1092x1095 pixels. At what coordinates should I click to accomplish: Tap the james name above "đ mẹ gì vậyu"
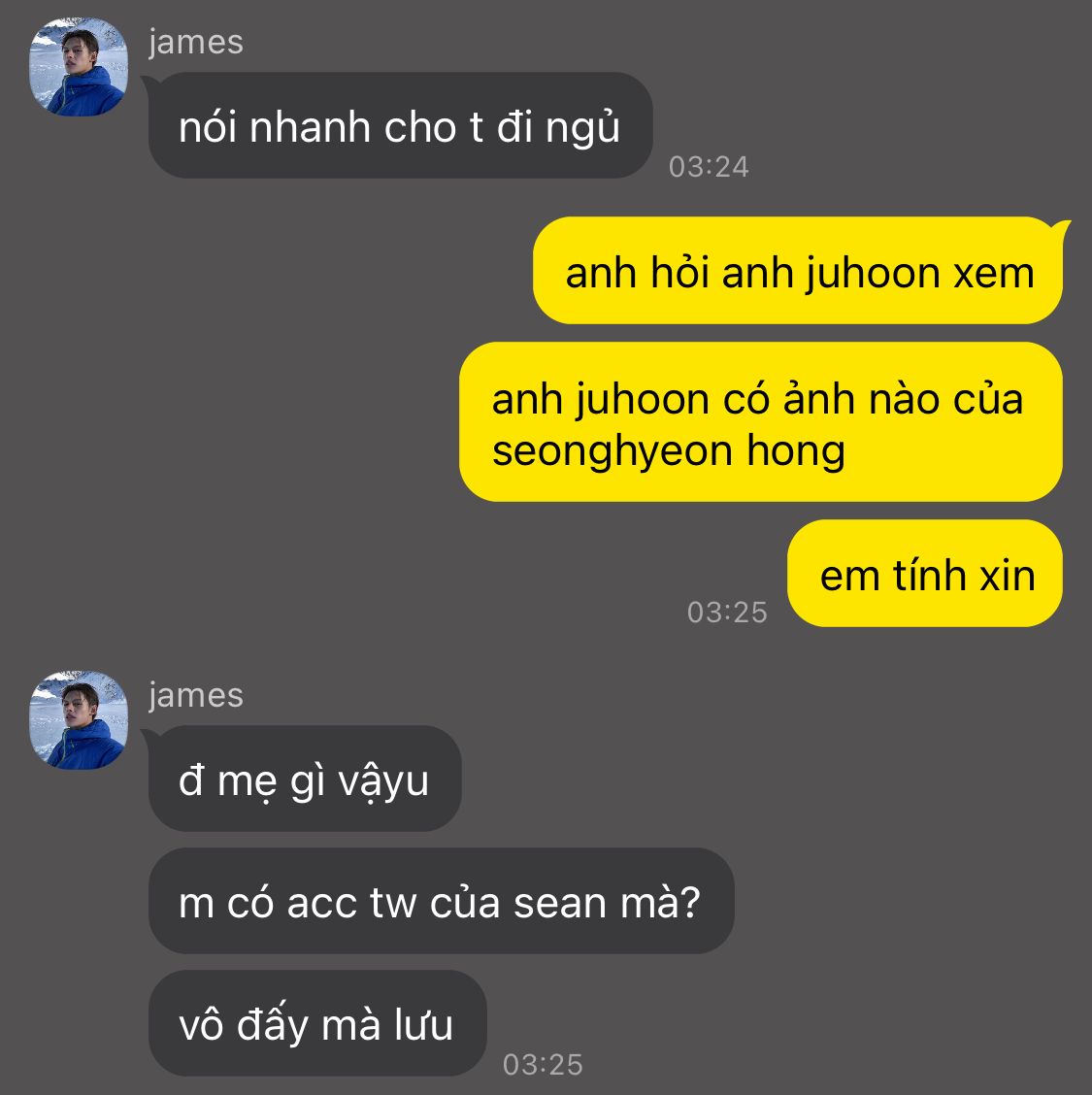(195, 696)
